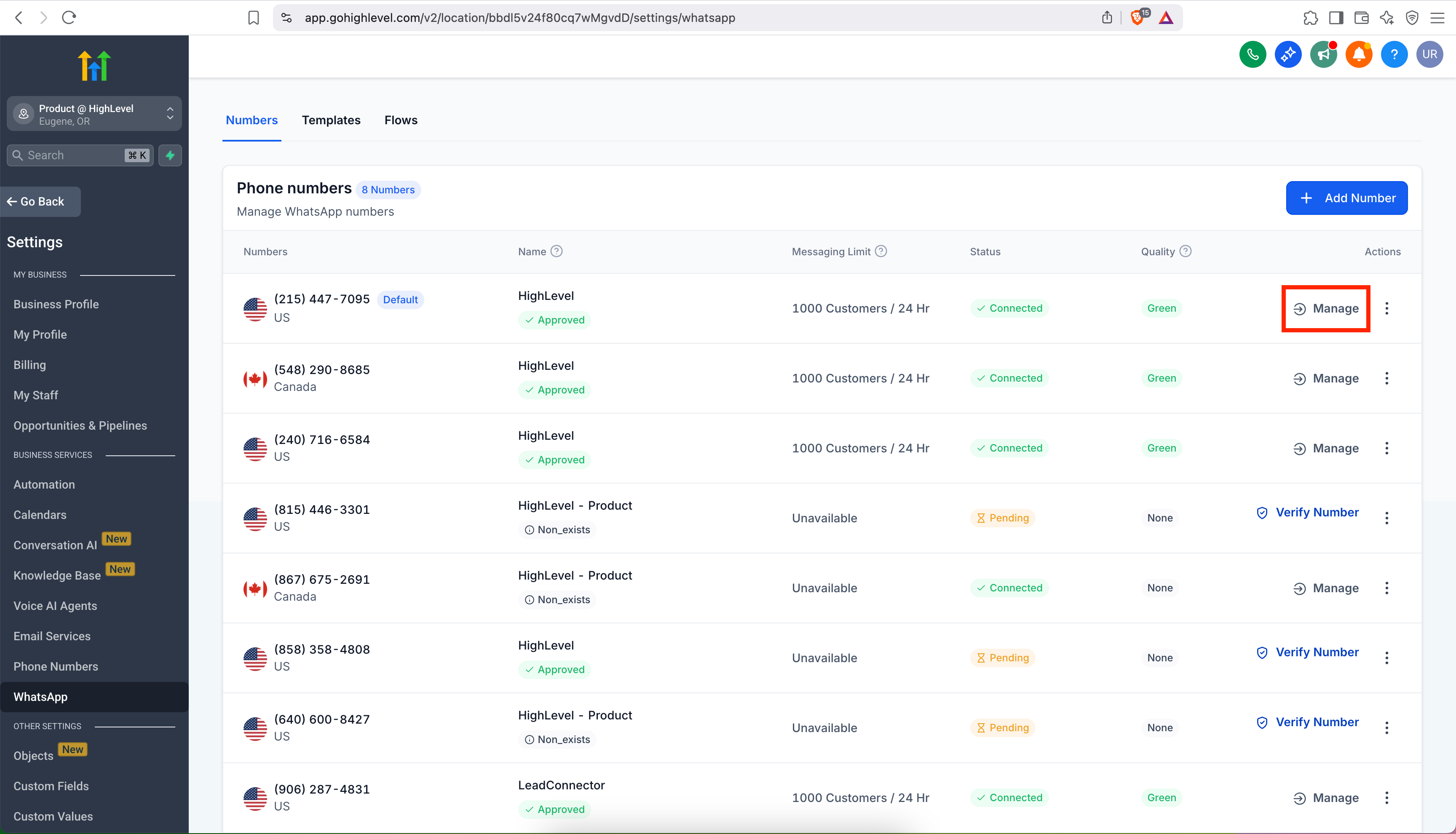Image resolution: width=1456 pixels, height=834 pixels.
Task: Expand the Product @ HighLevel account switcher
Action: pyautogui.click(x=94, y=114)
